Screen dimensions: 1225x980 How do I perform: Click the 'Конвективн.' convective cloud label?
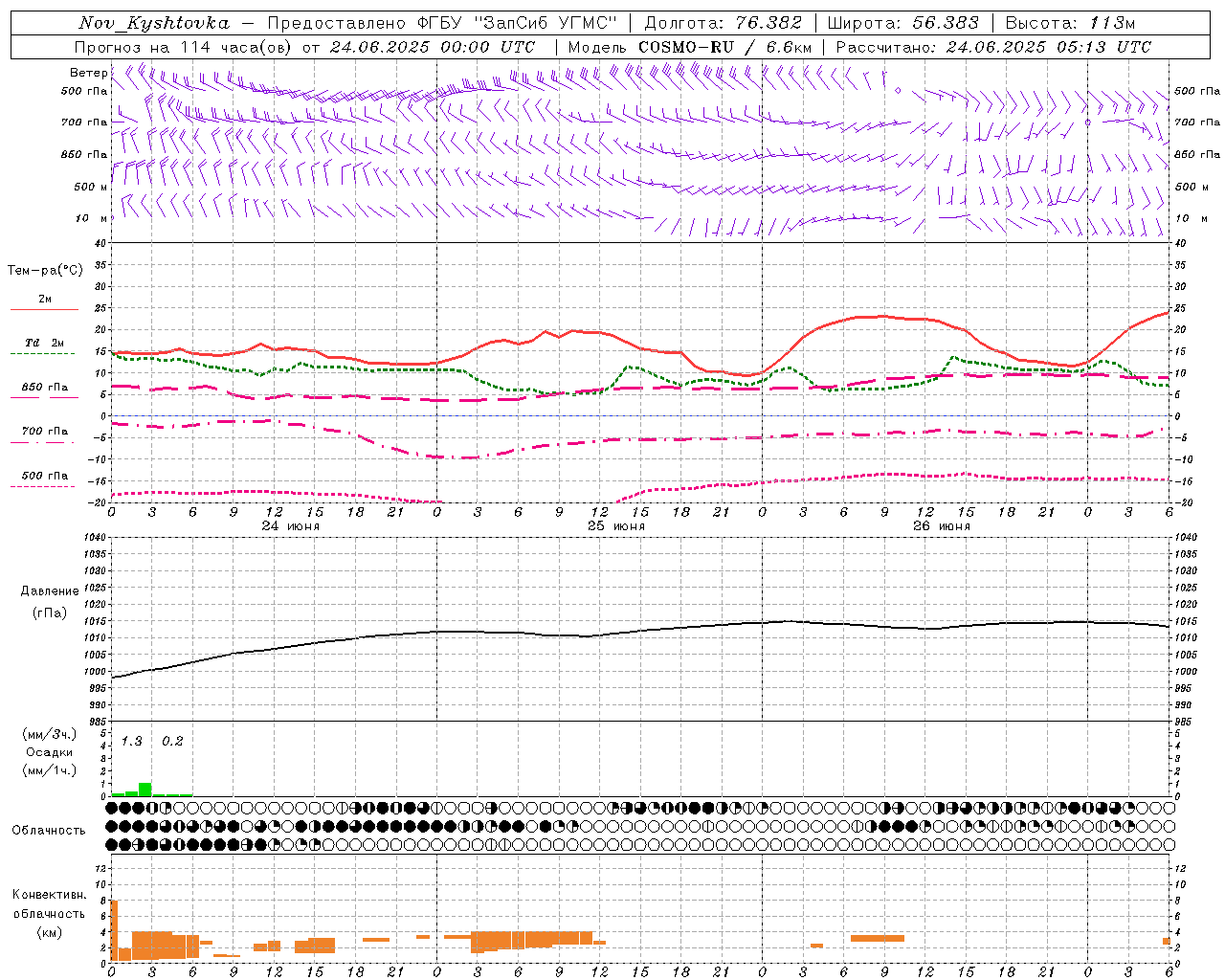click(50, 895)
